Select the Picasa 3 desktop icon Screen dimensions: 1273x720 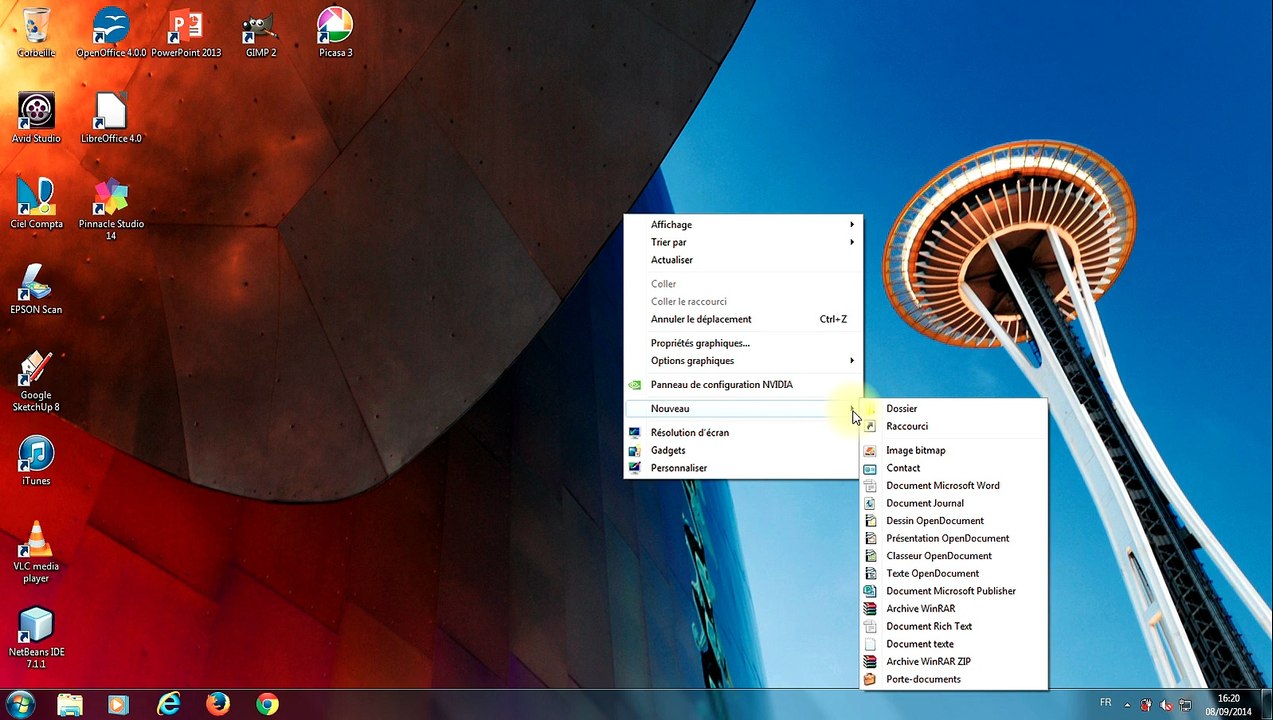[335, 32]
